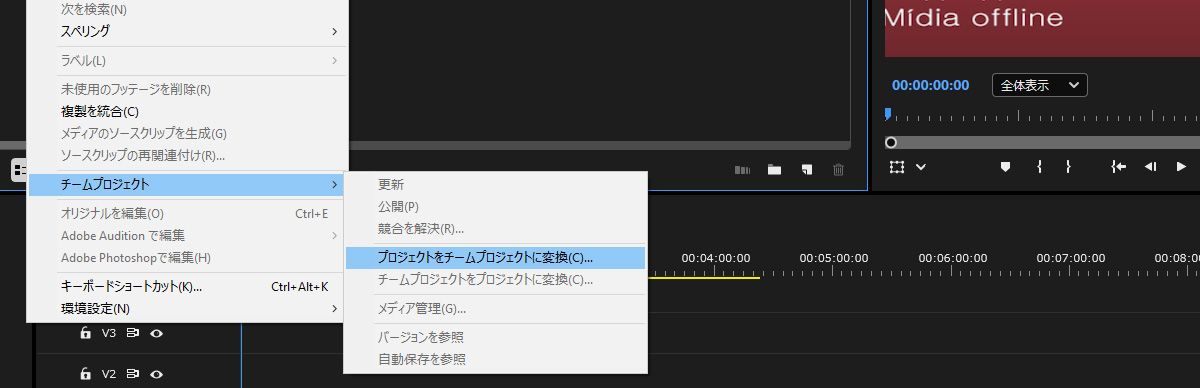The image size is (1200, 388).
Task: Expand the スペリング submenu
Action: pyautogui.click(x=186, y=31)
